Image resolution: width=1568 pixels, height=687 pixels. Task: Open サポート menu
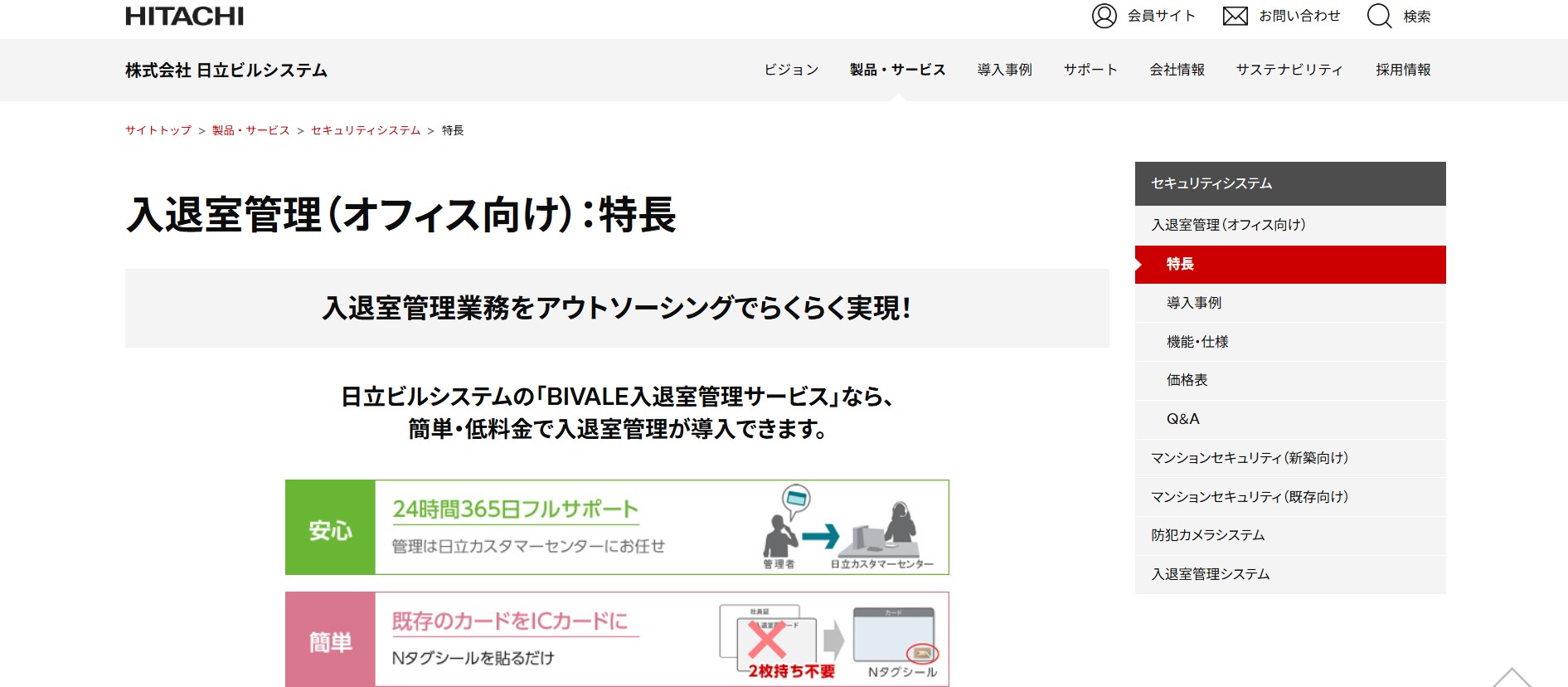pos(1090,70)
